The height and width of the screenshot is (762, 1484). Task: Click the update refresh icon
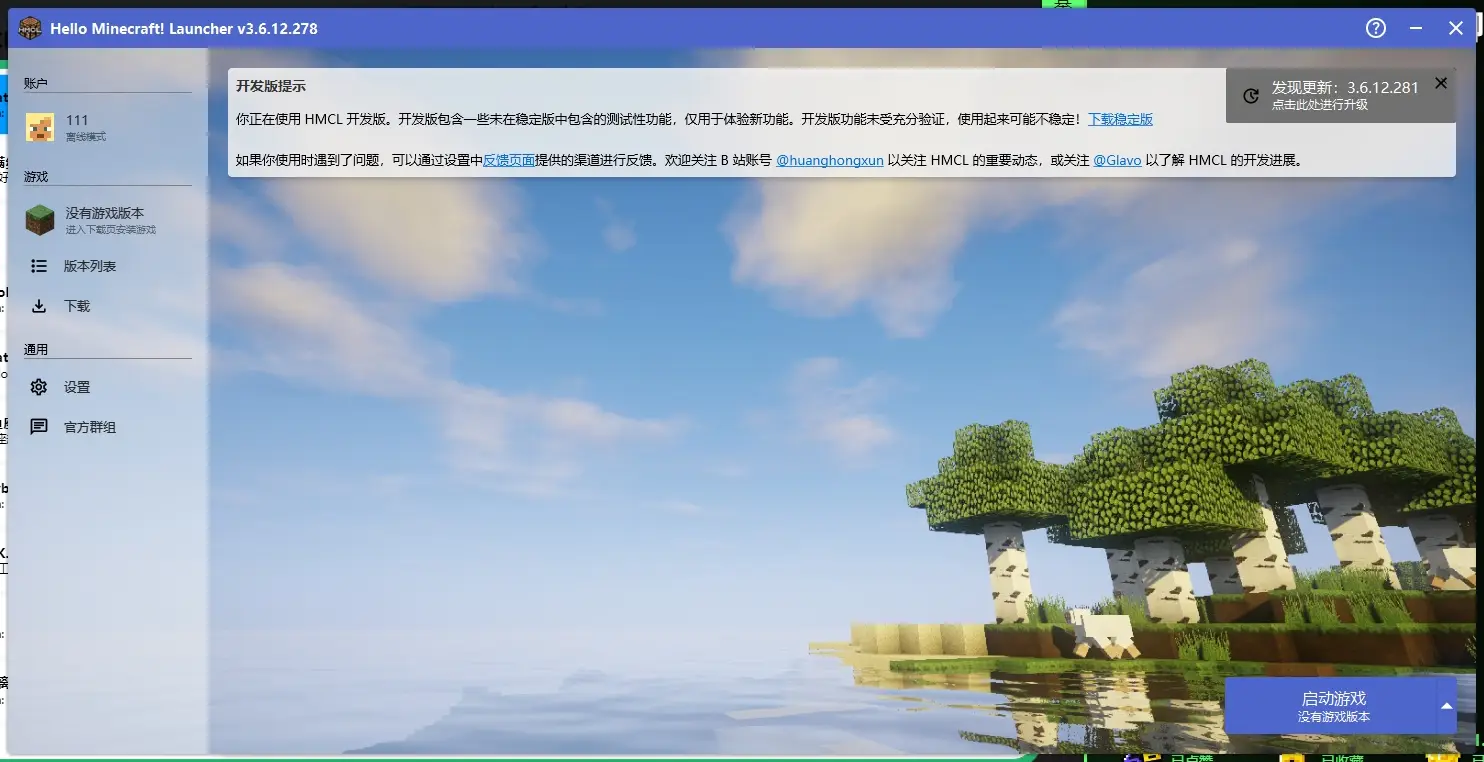(x=1251, y=96)
